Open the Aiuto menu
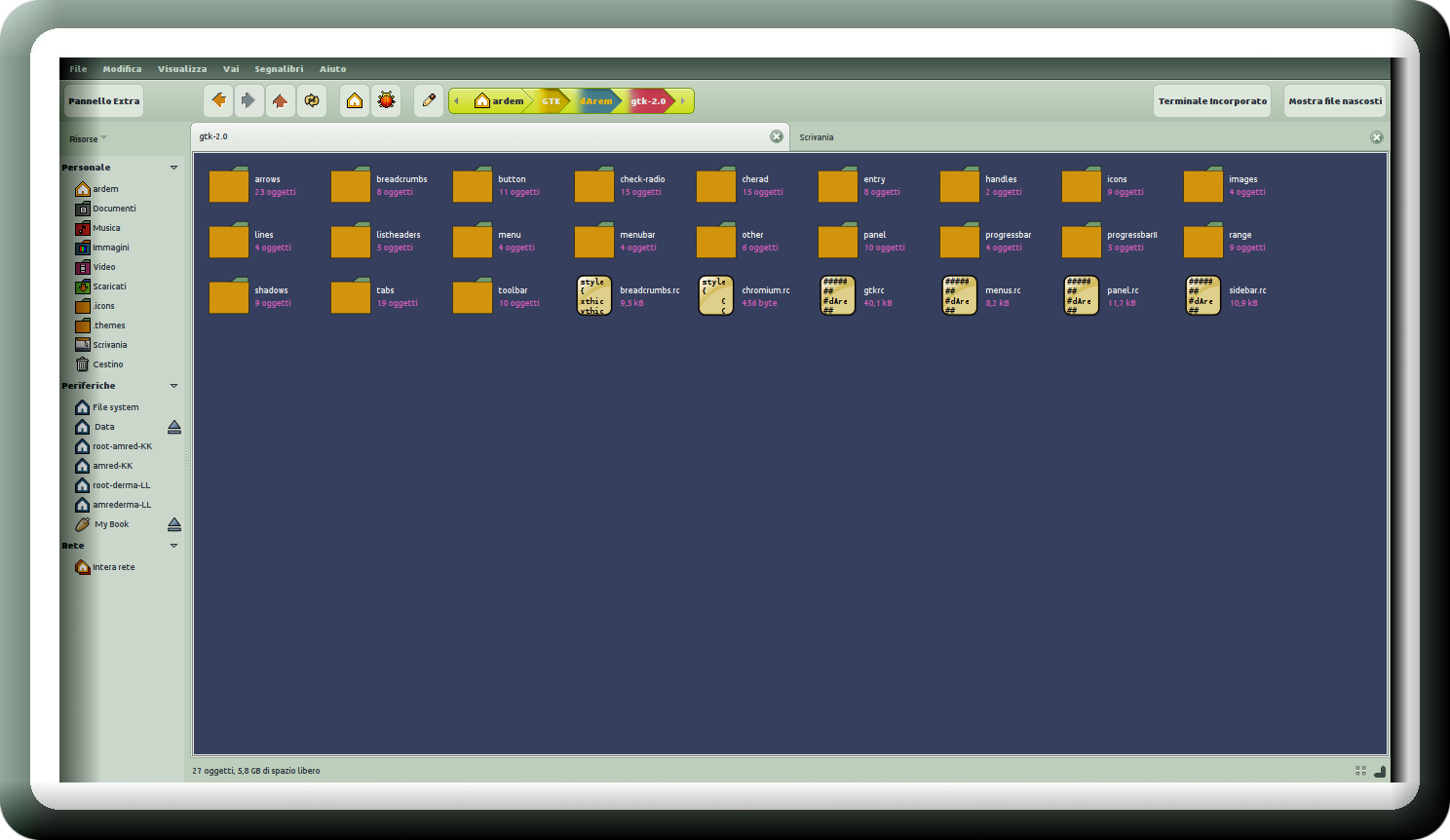1450x840 pixels. 332,69
